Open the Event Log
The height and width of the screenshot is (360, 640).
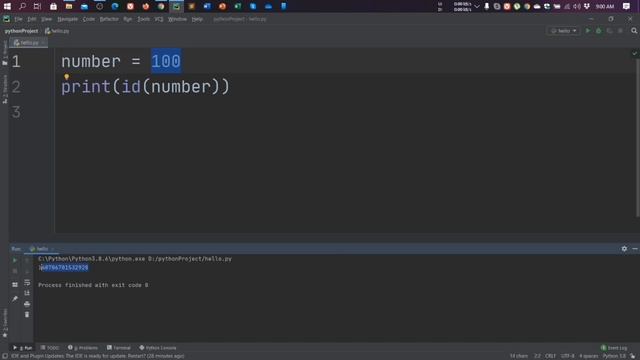pos(614,348)
